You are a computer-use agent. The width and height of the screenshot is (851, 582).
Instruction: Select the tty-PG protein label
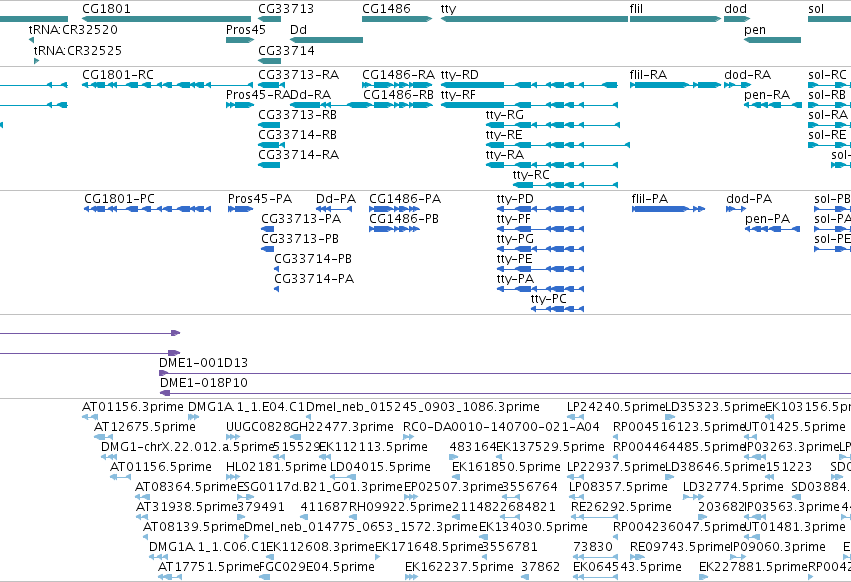[515, 239]
